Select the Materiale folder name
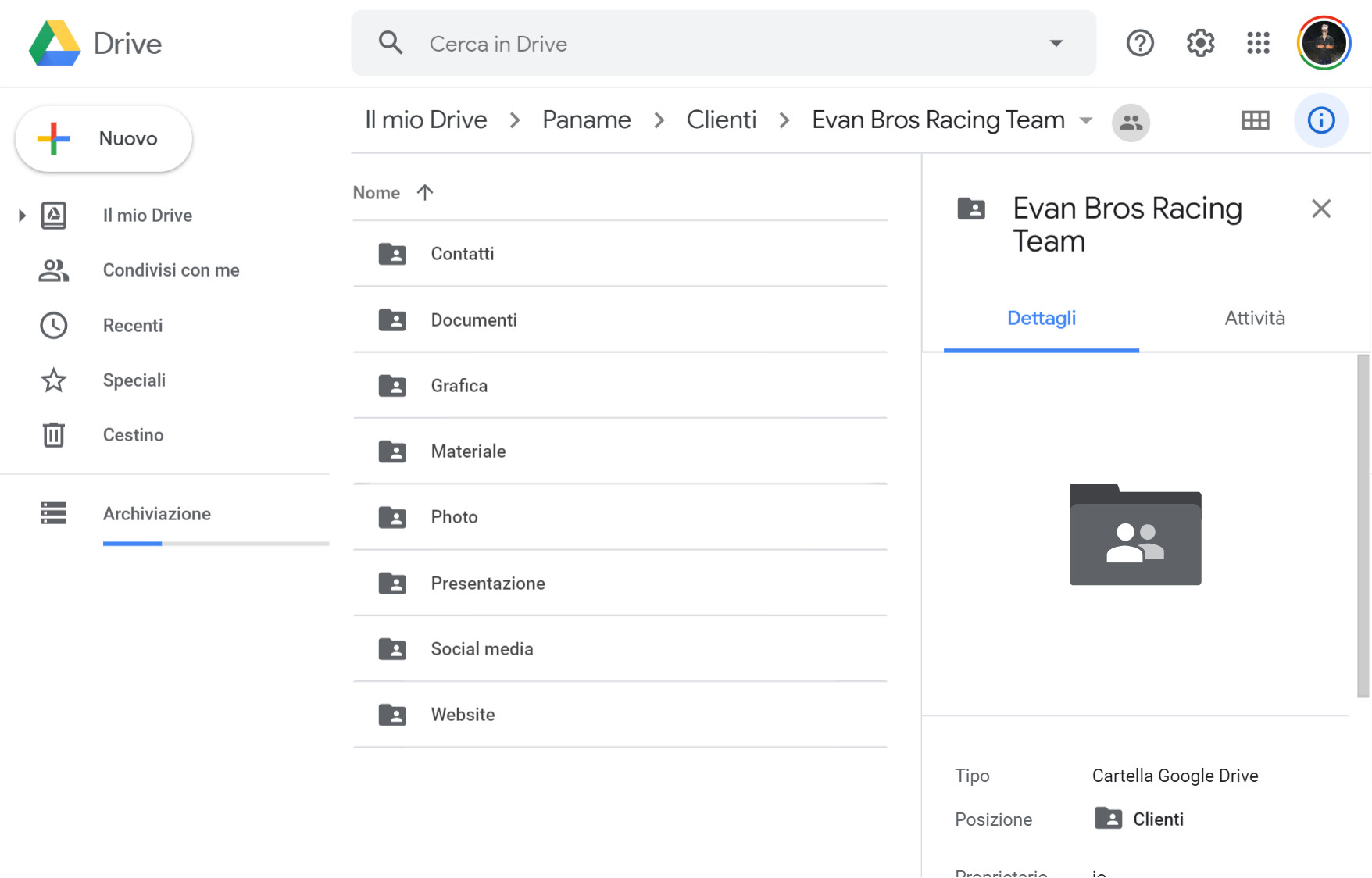This screenshot has height=878, width=1372. click(469, 451)
